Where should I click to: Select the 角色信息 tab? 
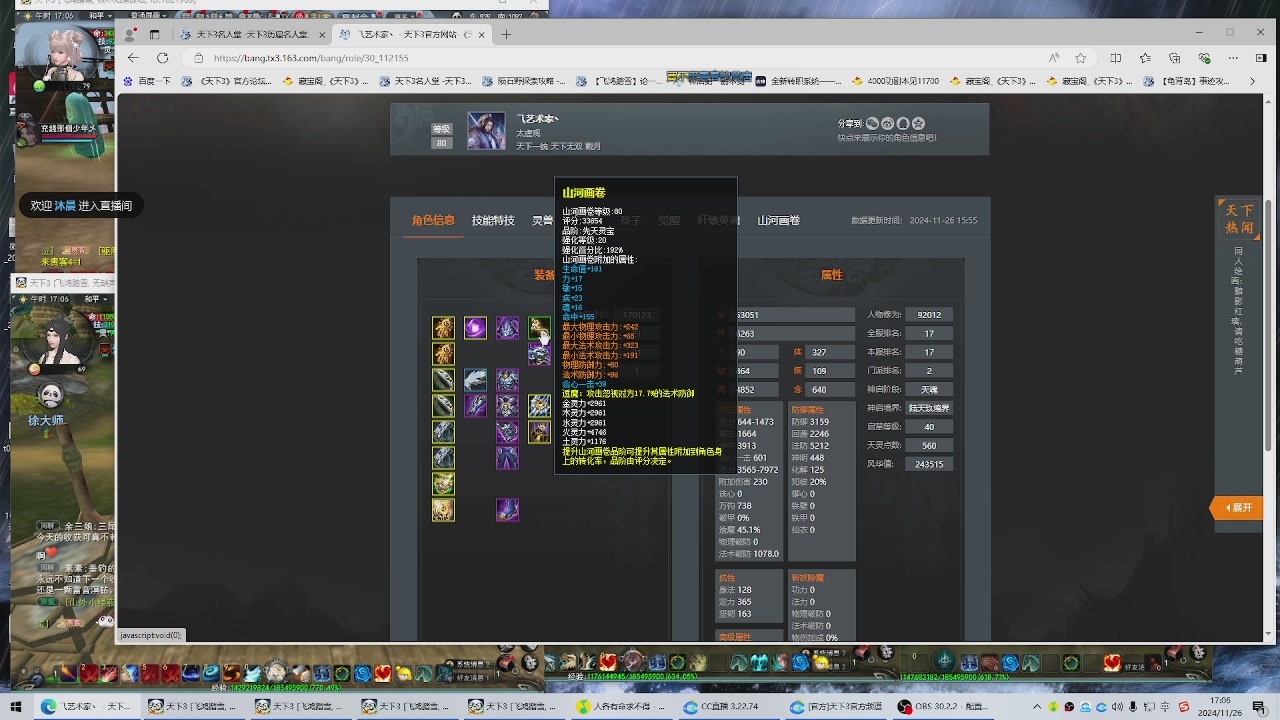point(433,220)
